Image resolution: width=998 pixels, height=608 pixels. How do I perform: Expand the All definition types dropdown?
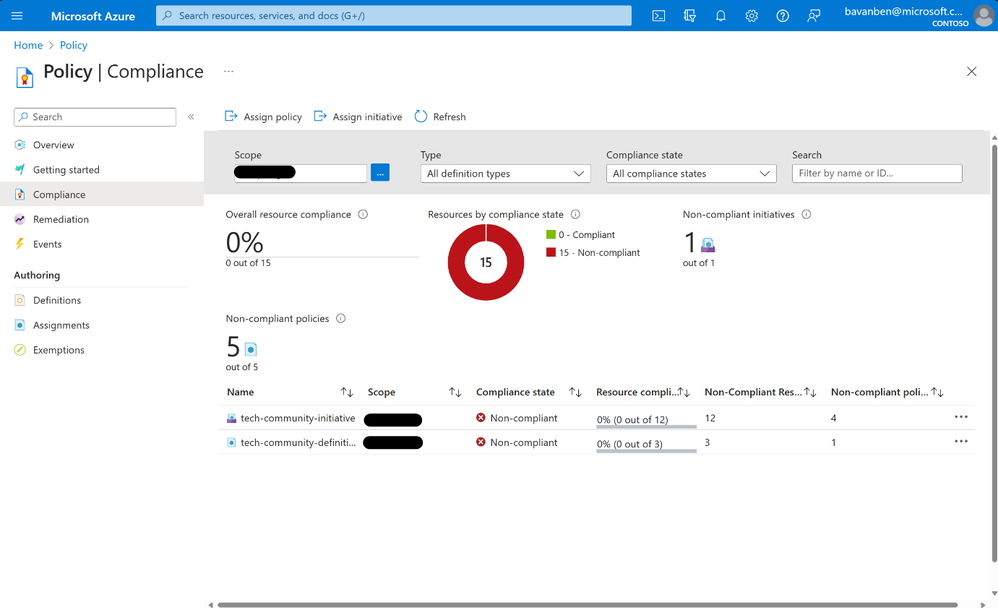pyautogui.click(x=505, y=173)
